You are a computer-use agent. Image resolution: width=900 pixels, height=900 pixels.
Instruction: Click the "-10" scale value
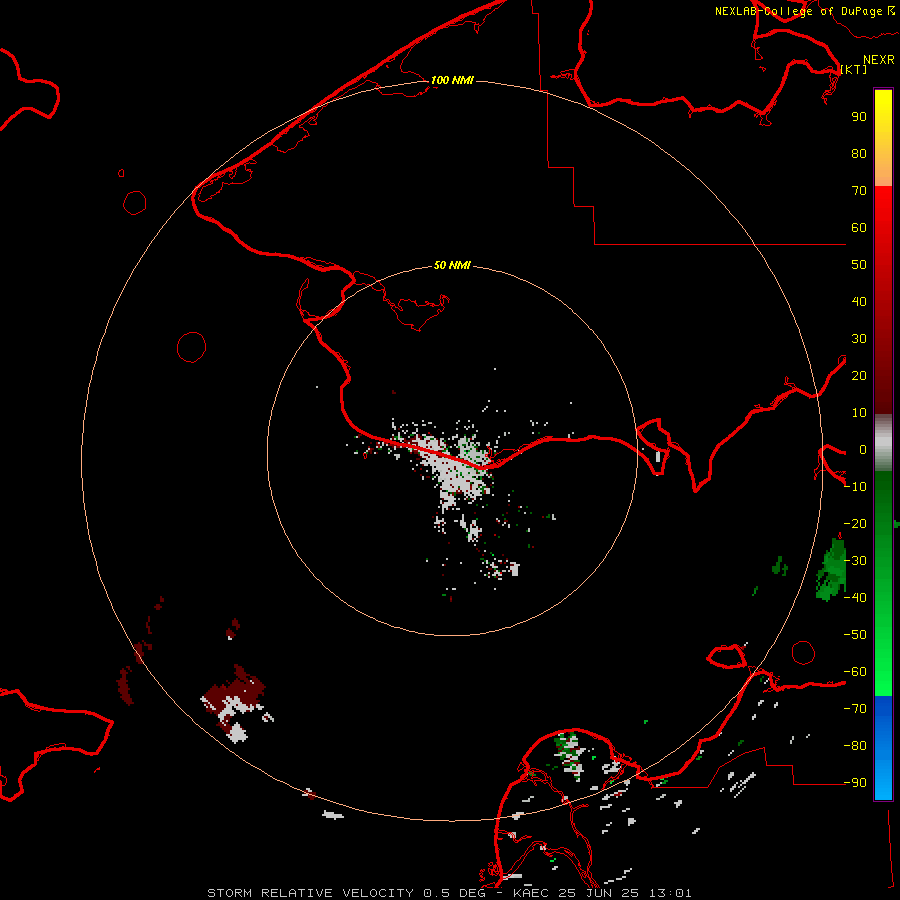coord(855,487)
